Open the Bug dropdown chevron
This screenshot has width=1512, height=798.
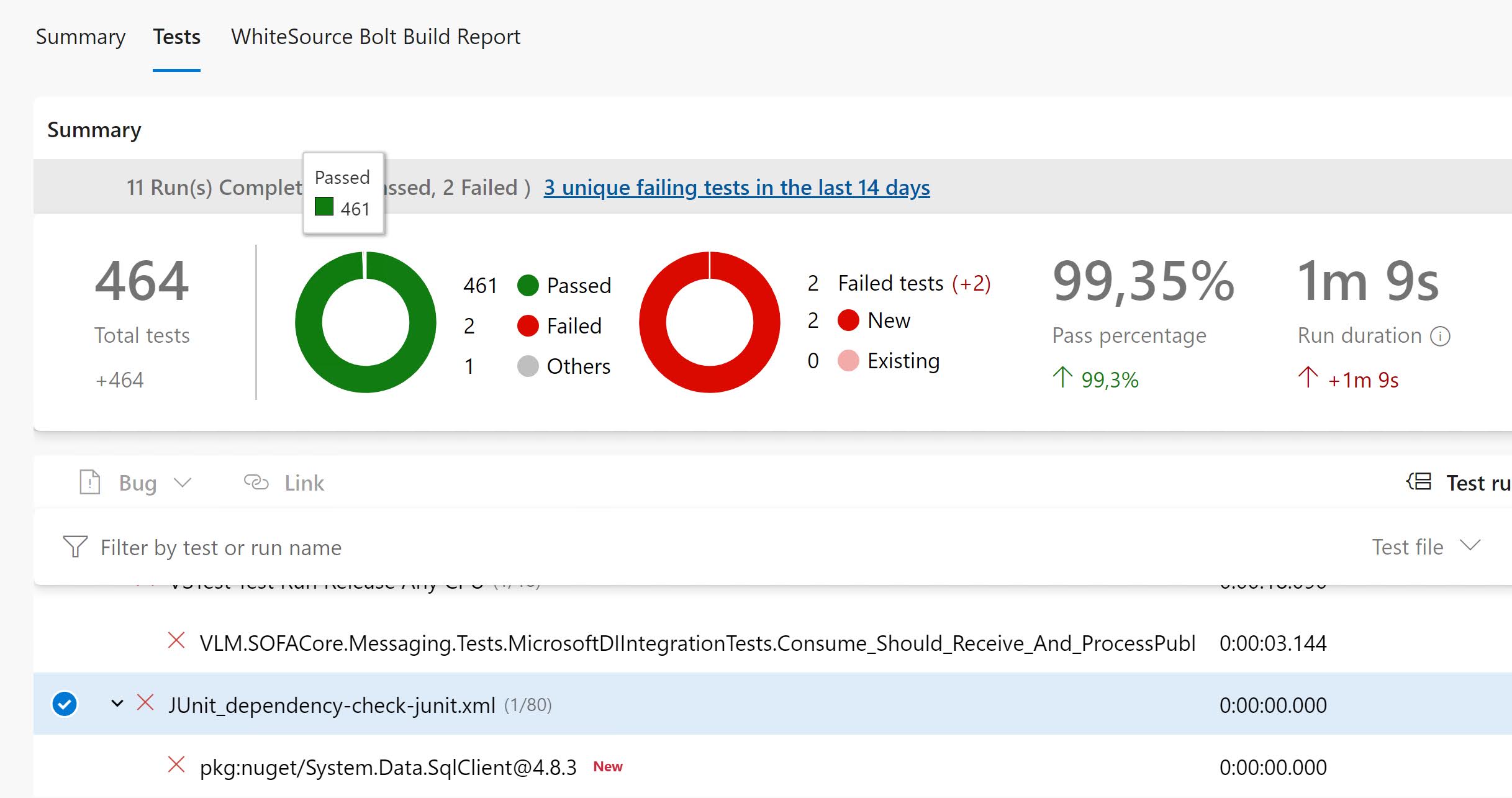pyautogui.click(x=183, y=483)
